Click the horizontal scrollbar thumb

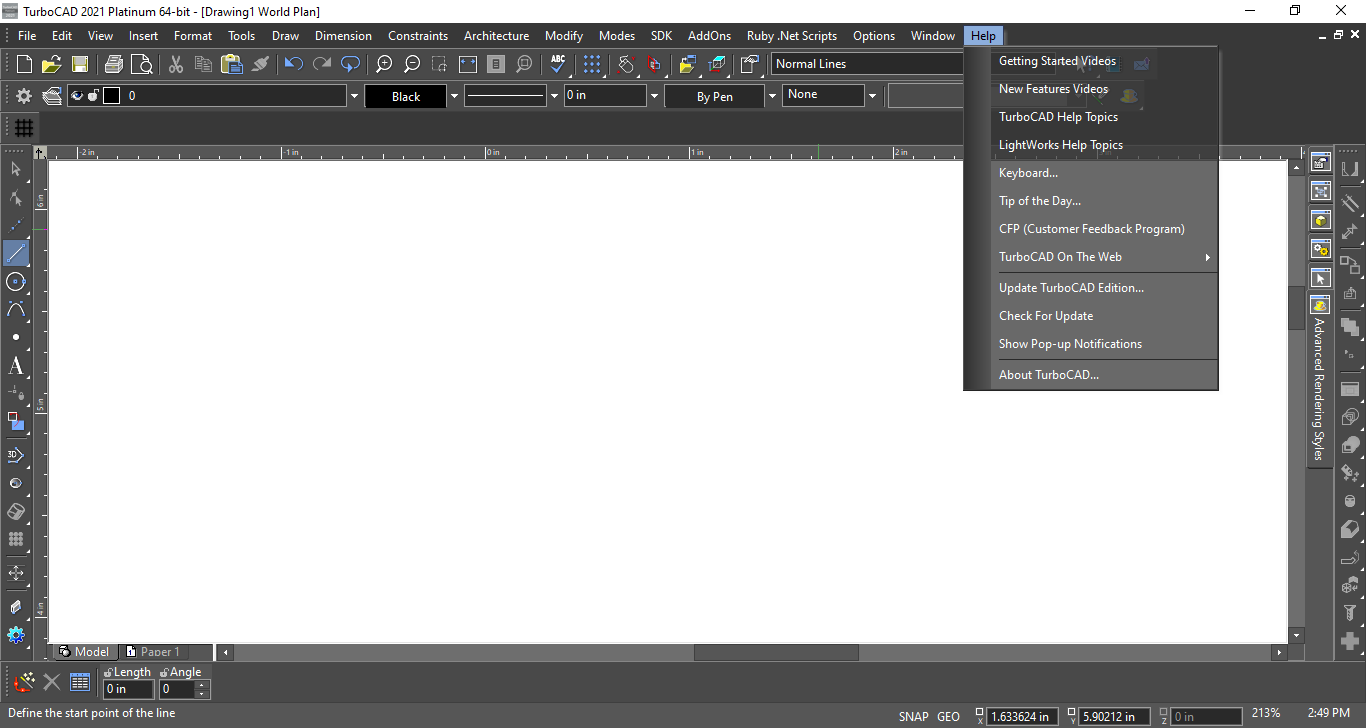(x=776, y=652)
